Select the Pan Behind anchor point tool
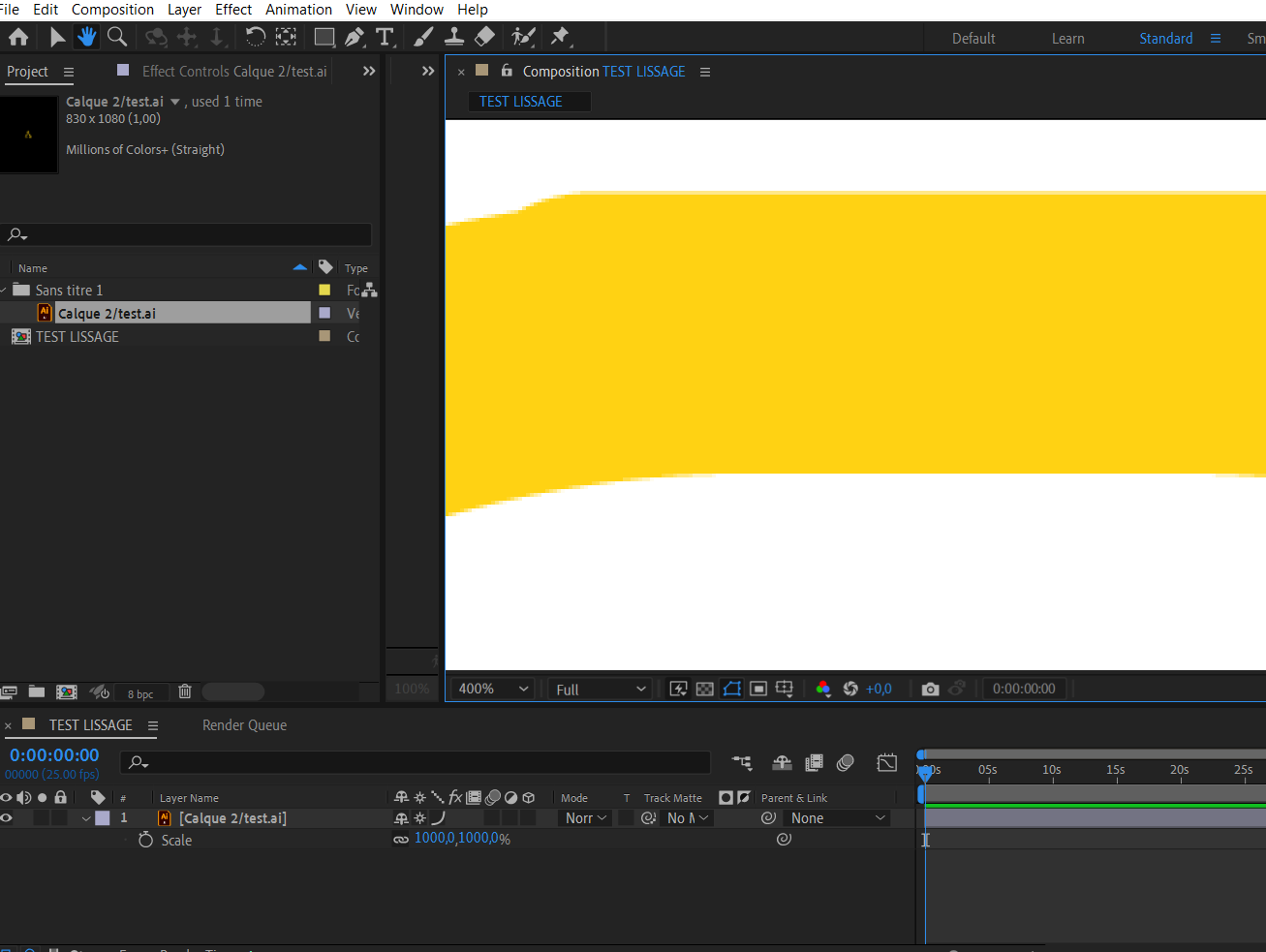Viewport: 1266px width, 952px height. pyautogui.click(x=286, y=38)
